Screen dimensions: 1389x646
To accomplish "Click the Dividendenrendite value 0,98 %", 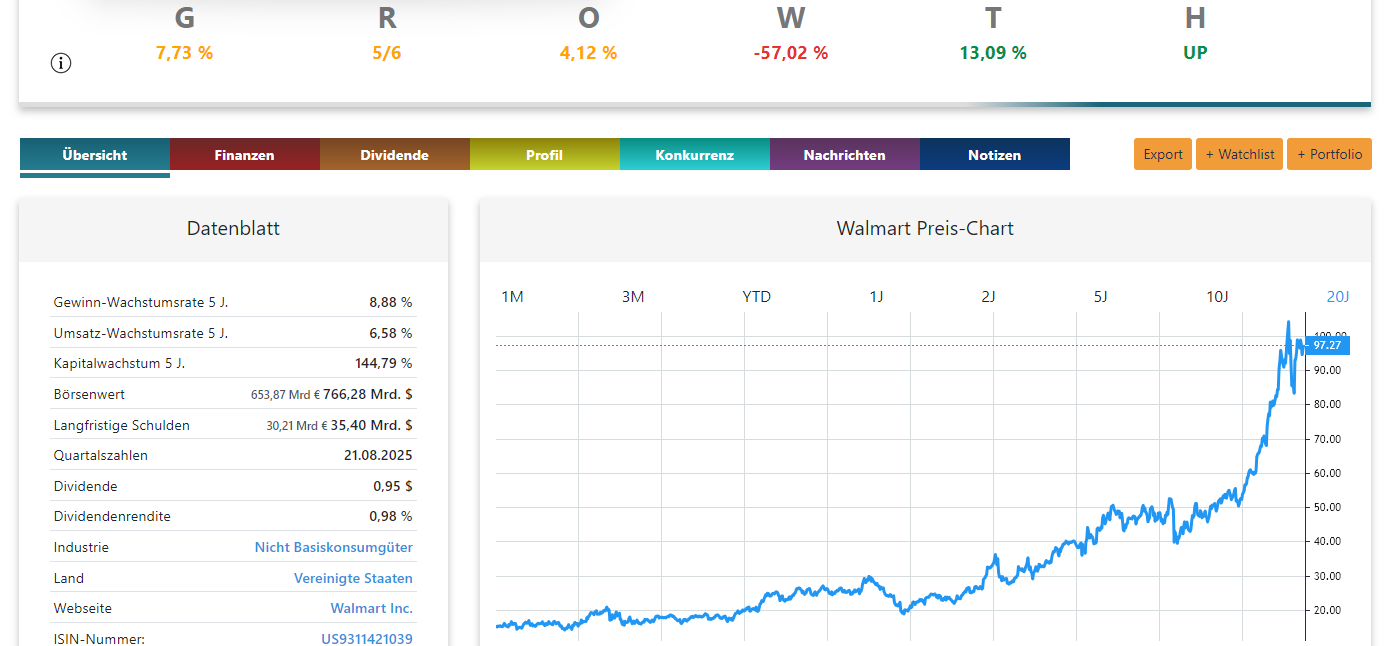I will (391, 517).
